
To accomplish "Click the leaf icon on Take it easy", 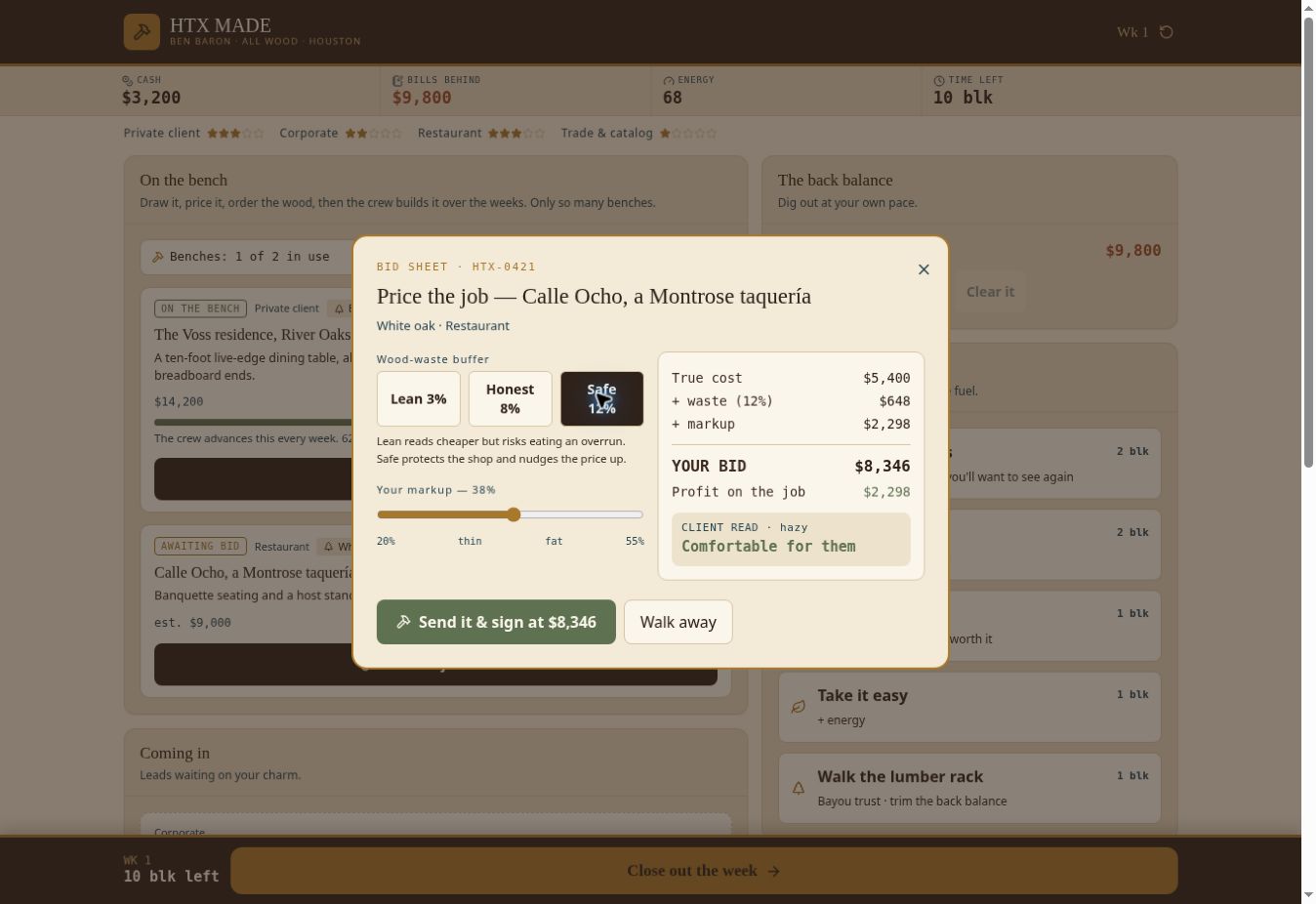I will click(798, 707).
